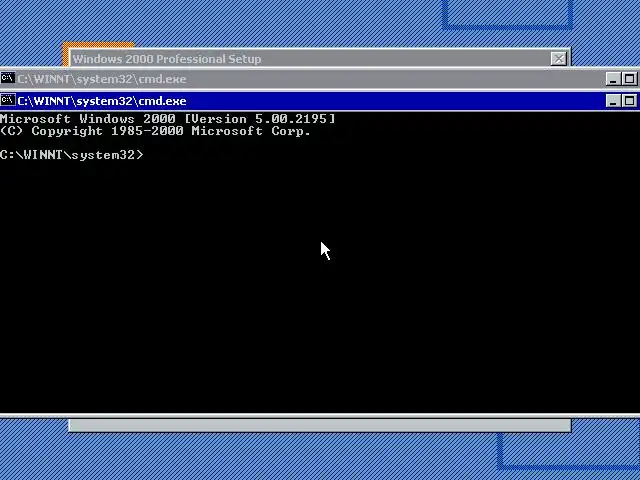Image resolution: width=640 pixels, height=480 pixels.
Task: Click the Copyright 1985-2000 Microsoft Corp. line
Action: coord(155,131)
